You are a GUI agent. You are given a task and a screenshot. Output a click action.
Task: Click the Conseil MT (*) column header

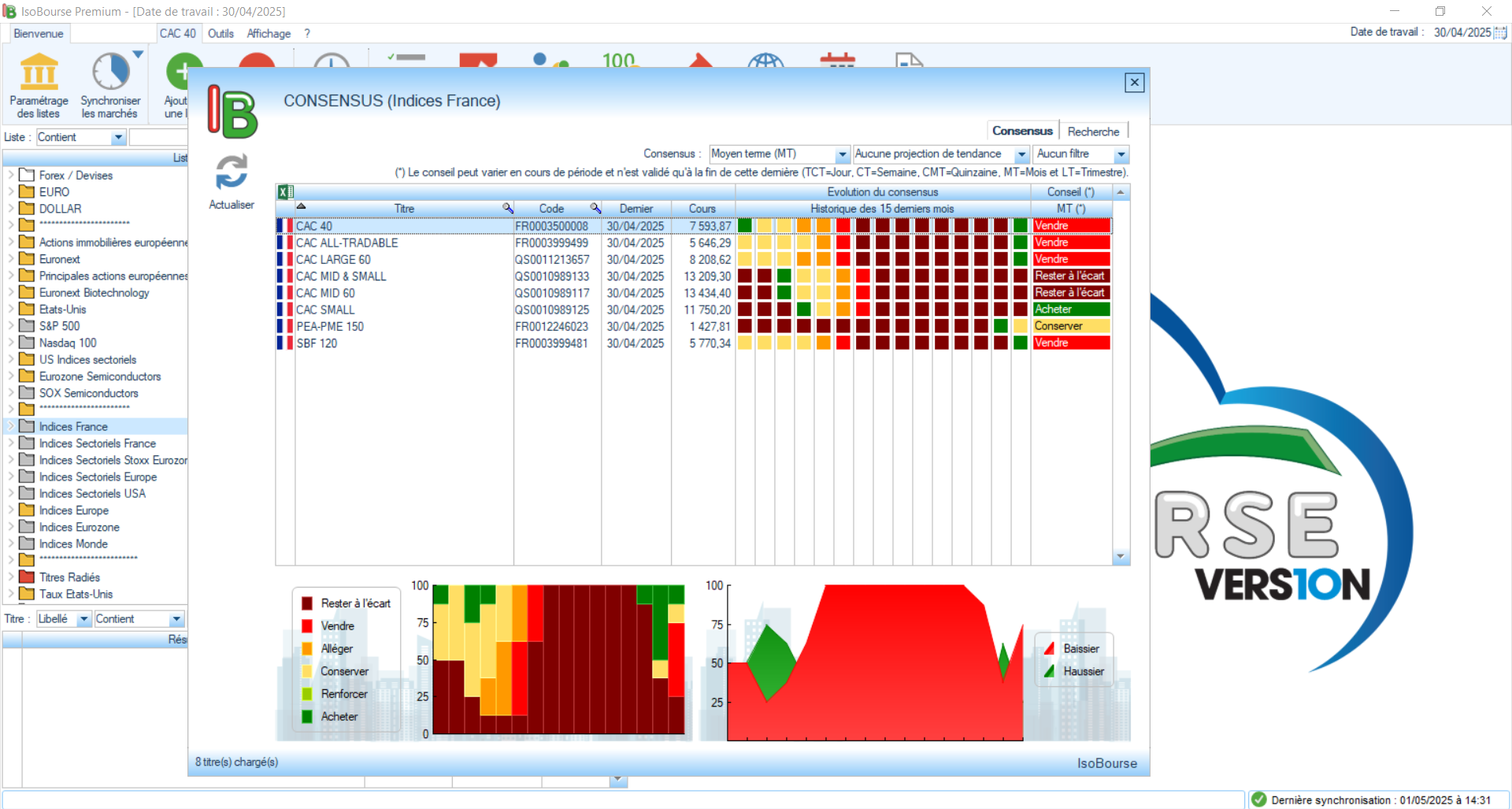point(1071,208)
